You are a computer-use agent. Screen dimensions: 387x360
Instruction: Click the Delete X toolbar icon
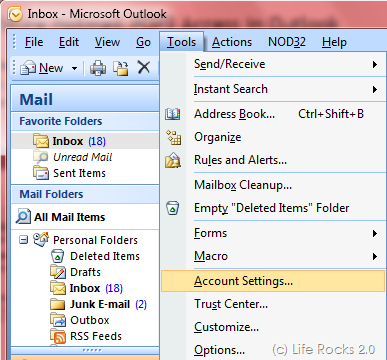tap(144, 68)
